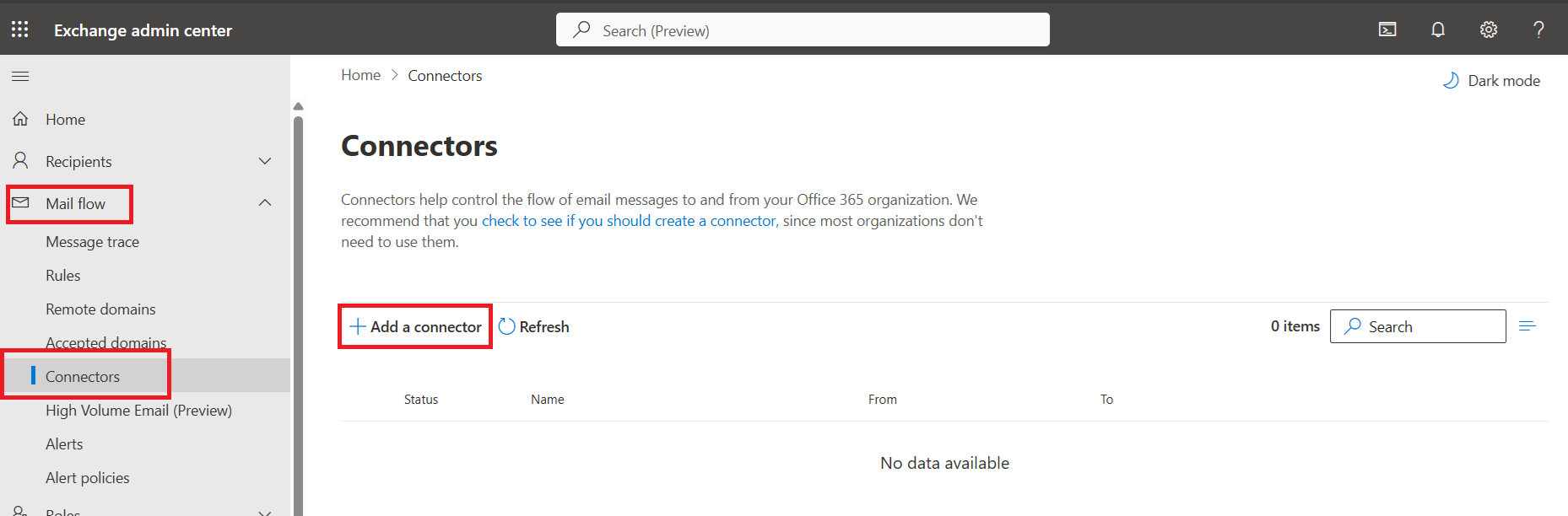Toggle Dark mode
The height and width of the screenshot is (516, 1568).
coord(1491,80)
